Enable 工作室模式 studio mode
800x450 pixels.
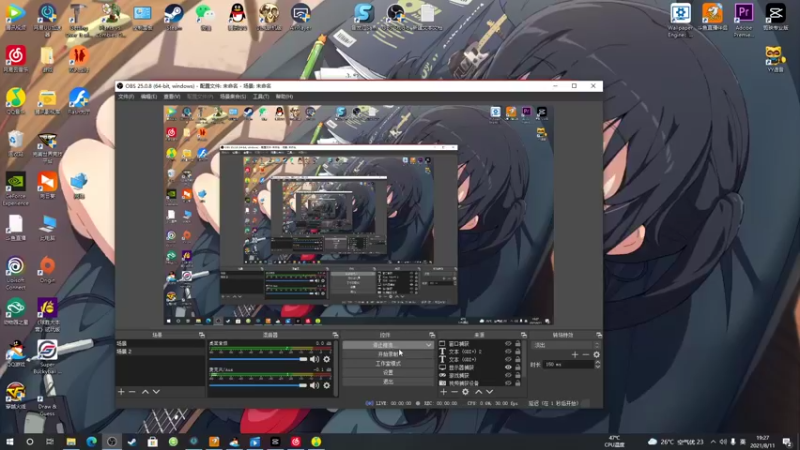click(x=388, y=363)
